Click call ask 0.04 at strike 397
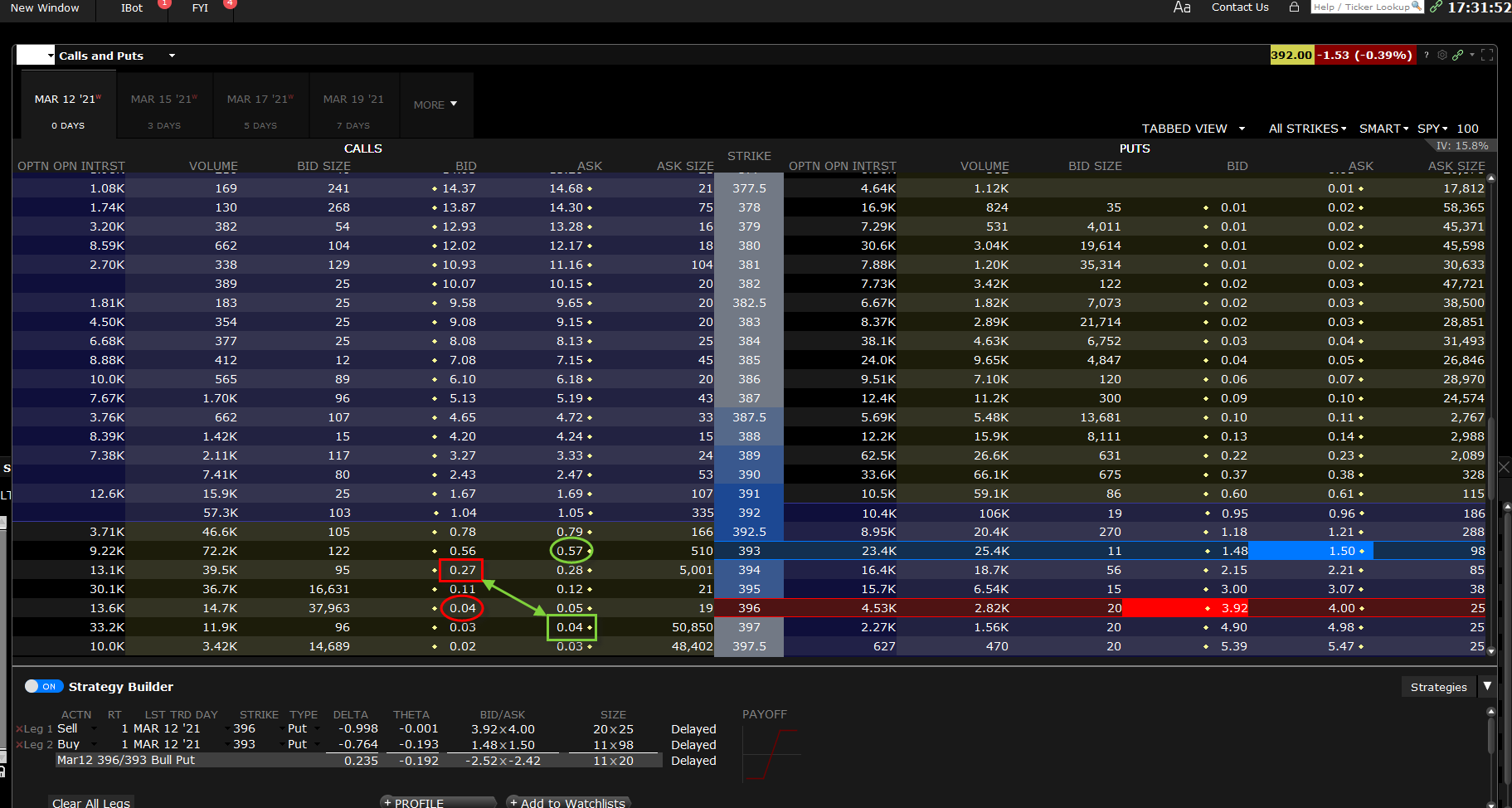 (571, 627)
